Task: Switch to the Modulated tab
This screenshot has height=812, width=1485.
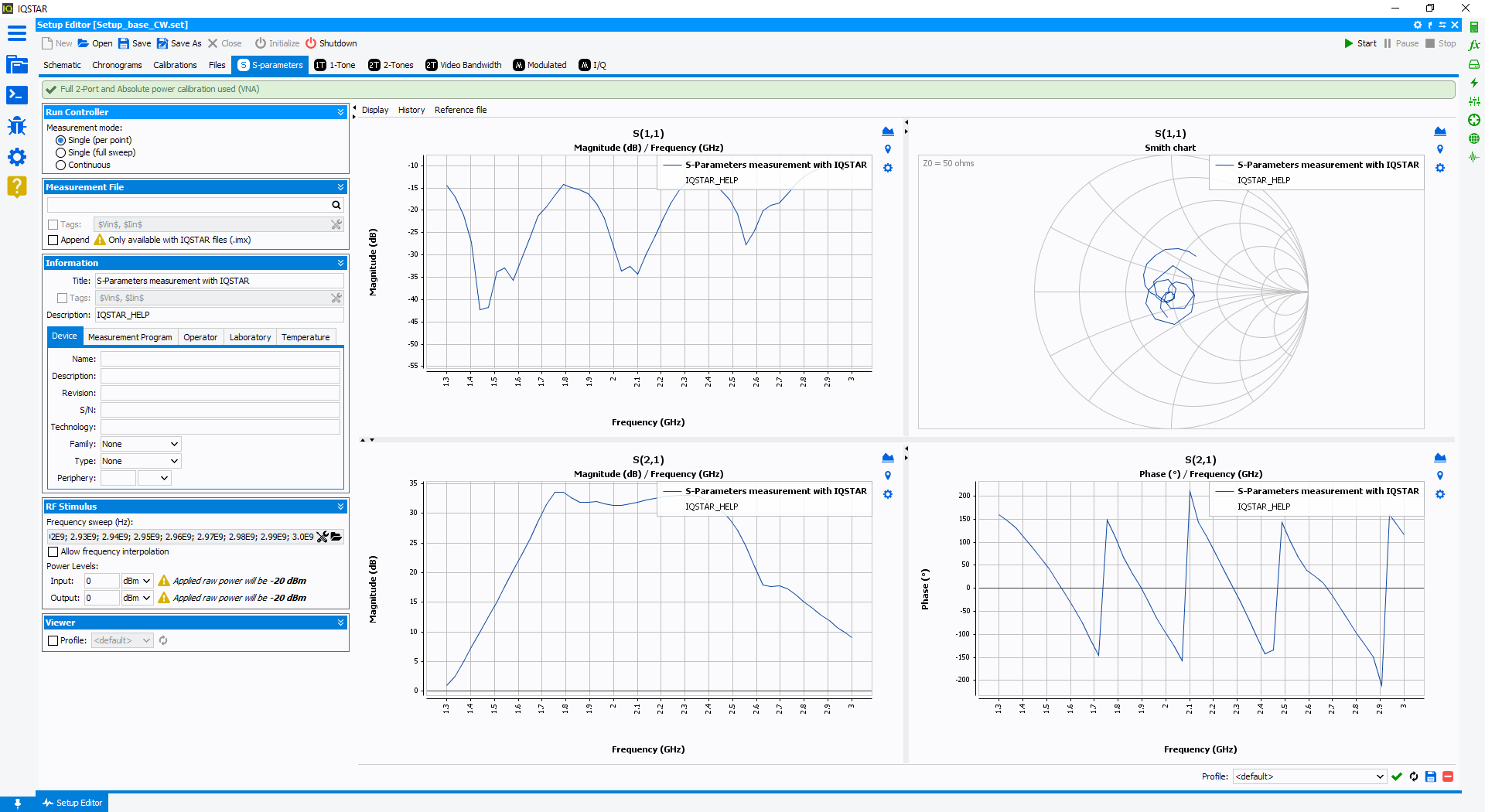Action: tap(539, 66)
